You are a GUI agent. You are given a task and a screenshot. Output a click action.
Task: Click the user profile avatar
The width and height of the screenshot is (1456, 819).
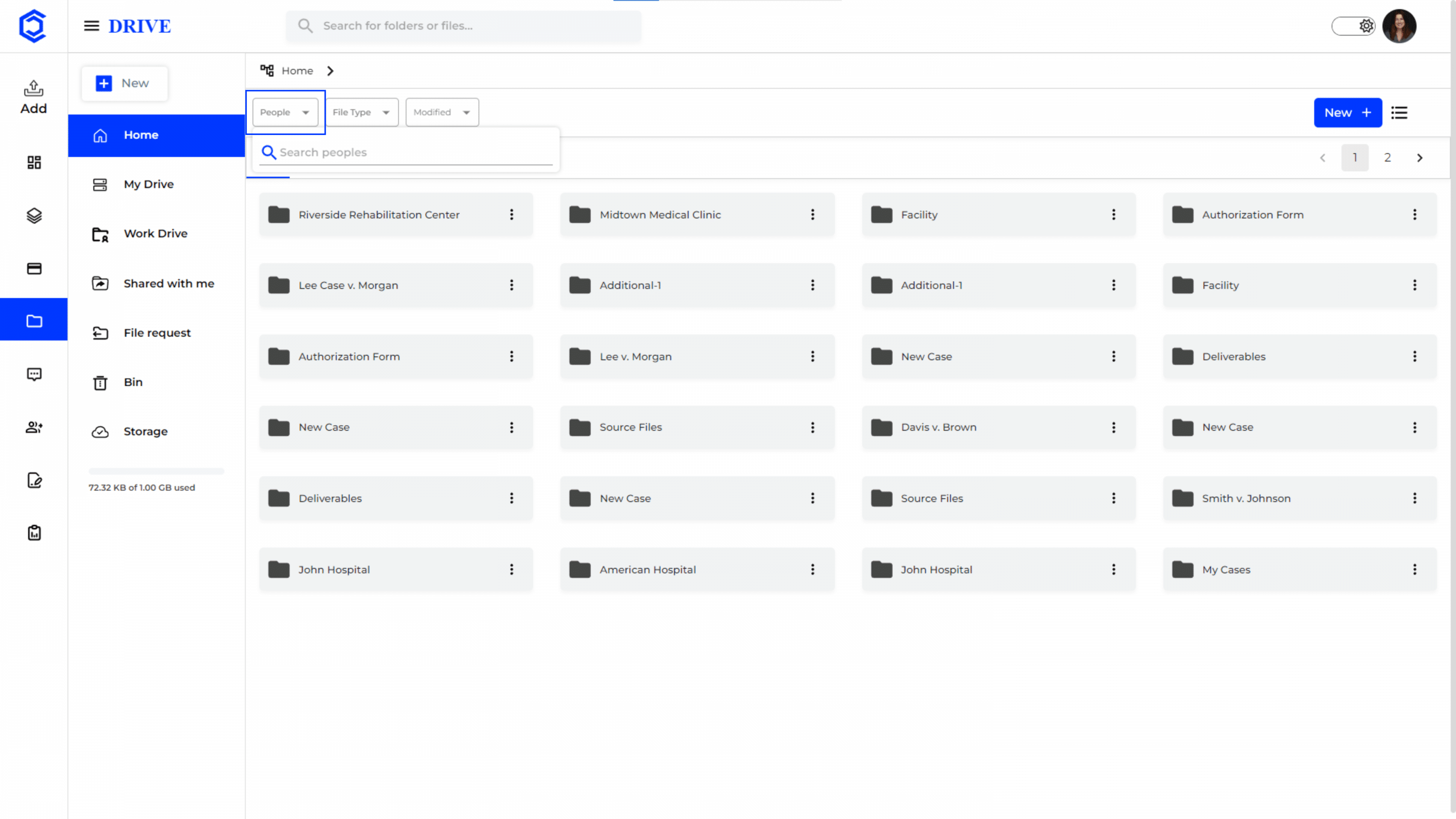(1399, 26)
